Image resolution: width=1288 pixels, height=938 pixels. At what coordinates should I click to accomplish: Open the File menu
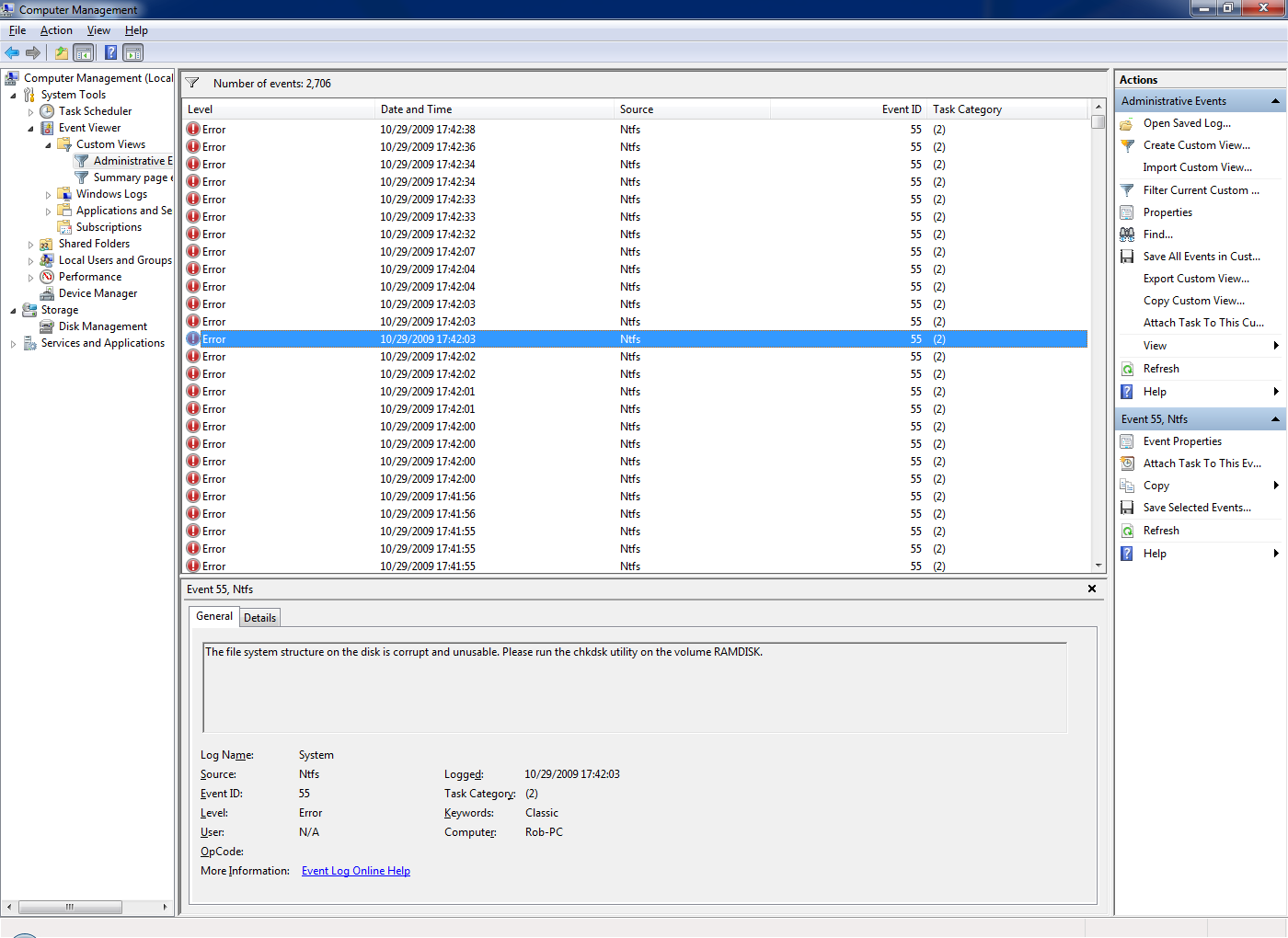[x=17, y=30]
